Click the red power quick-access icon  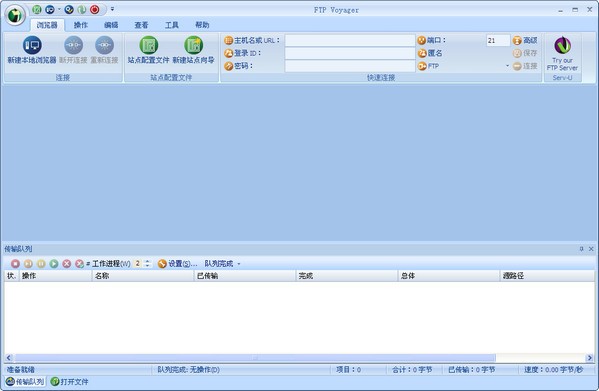[95, 10]
